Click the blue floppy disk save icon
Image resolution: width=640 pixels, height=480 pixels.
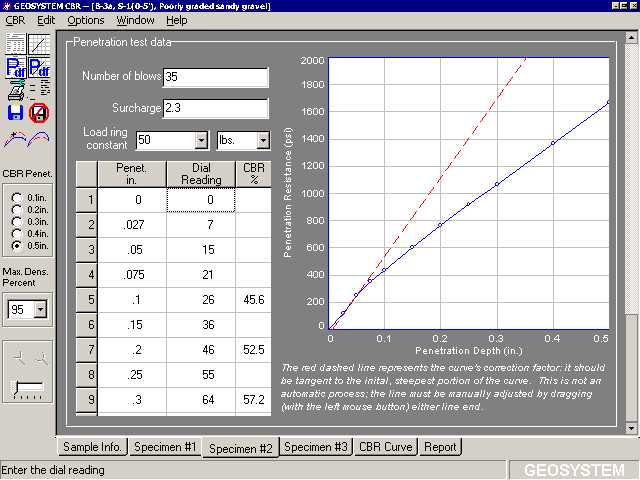point(16,112)
